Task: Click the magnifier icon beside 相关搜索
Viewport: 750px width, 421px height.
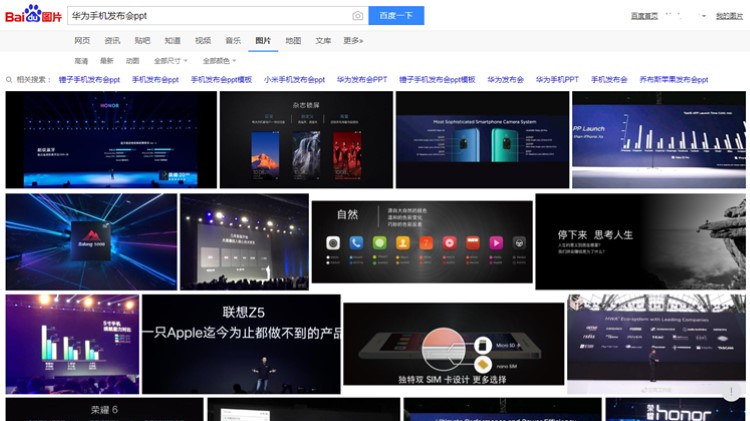Action: click(9, 79)
